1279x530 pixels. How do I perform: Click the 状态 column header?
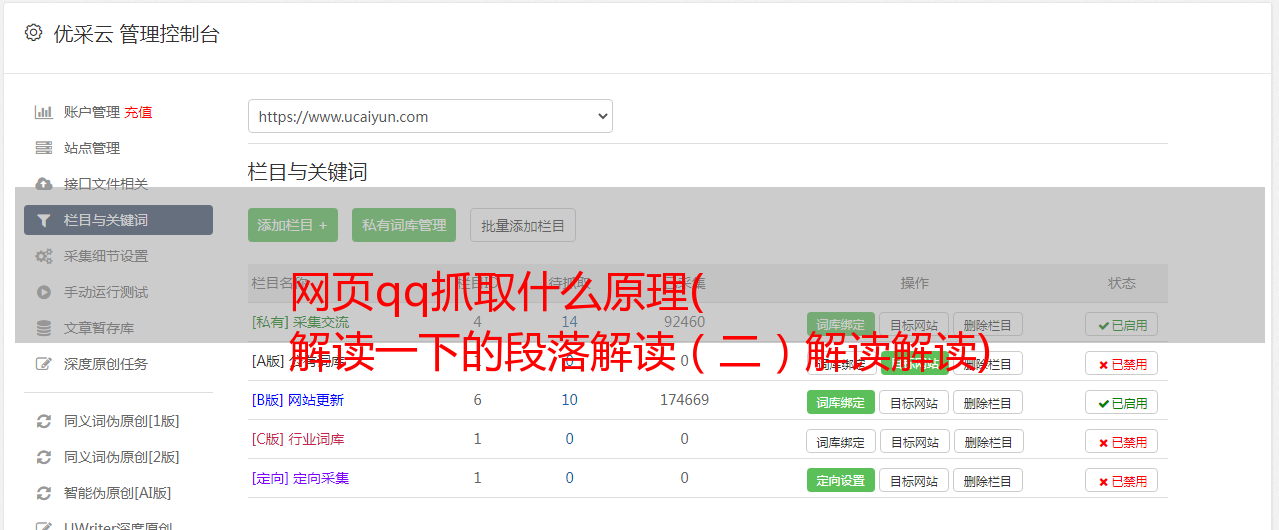tap(1122, 283)
